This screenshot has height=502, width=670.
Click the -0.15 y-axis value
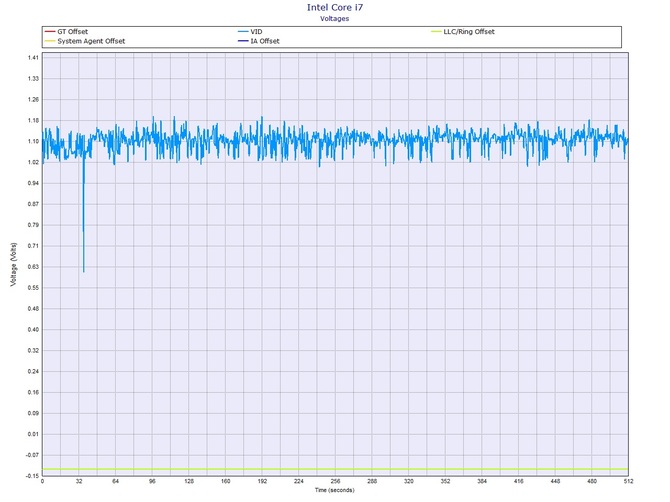click(x=32, y=476)
